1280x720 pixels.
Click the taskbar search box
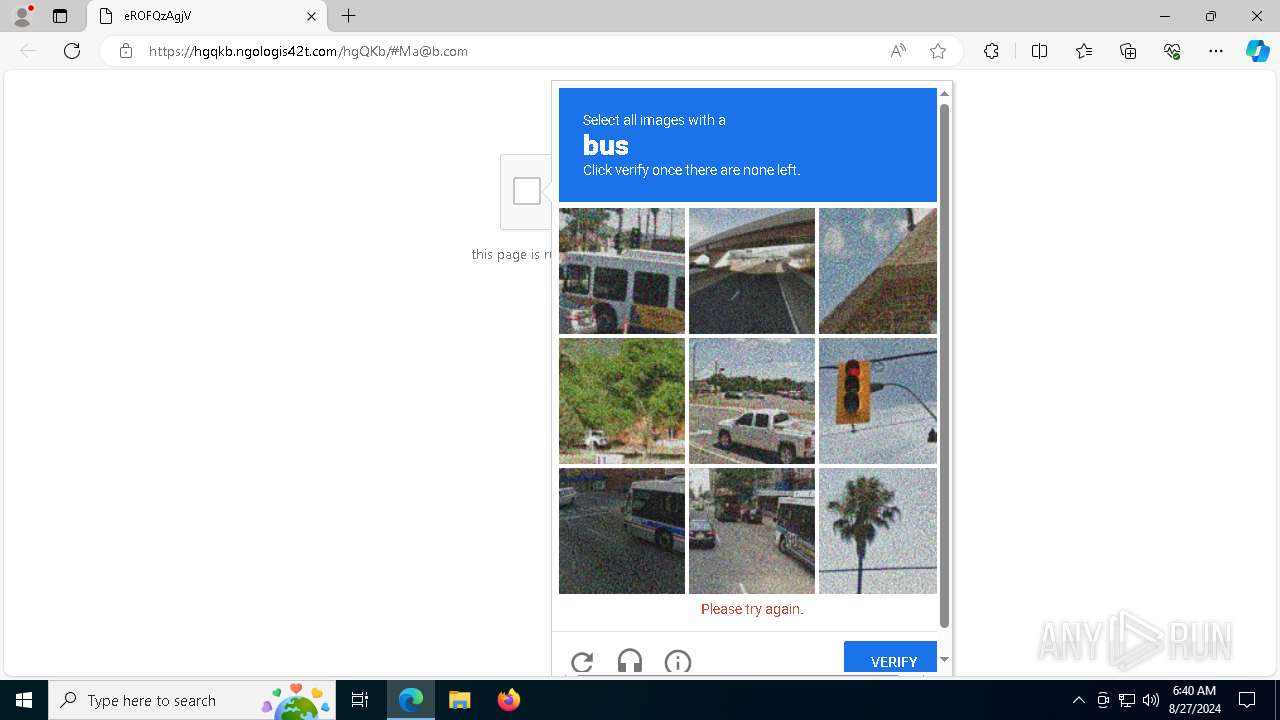(192, 700)
